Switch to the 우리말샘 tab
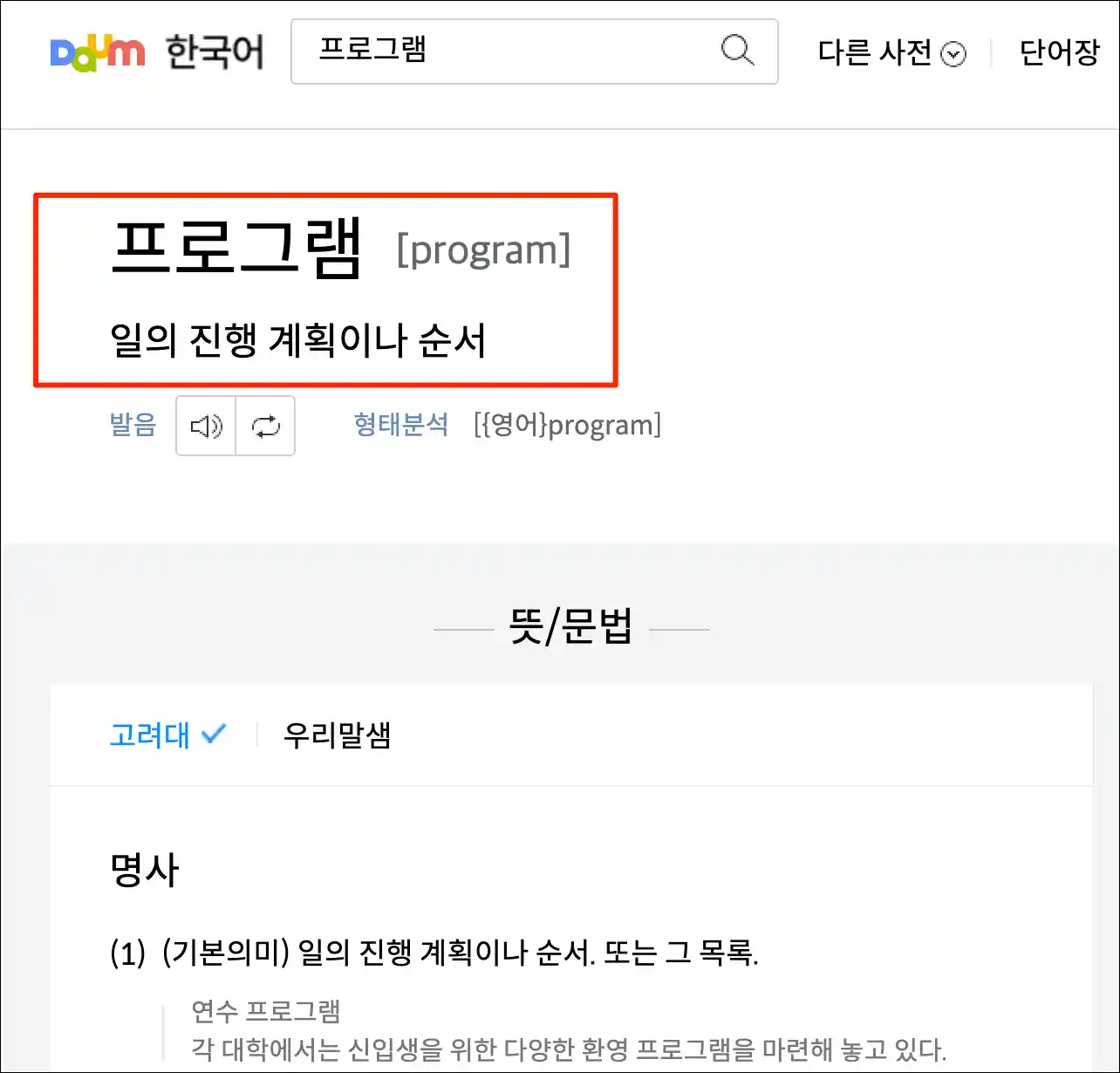 point(337,735)
